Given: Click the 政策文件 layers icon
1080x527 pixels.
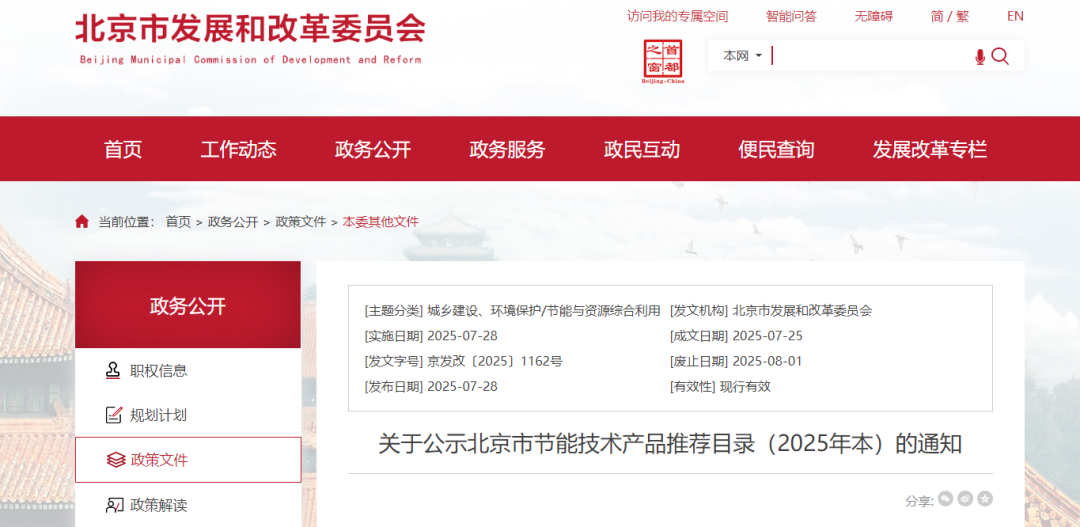Looking at the screenshot, I should click(x=116, y=459).
